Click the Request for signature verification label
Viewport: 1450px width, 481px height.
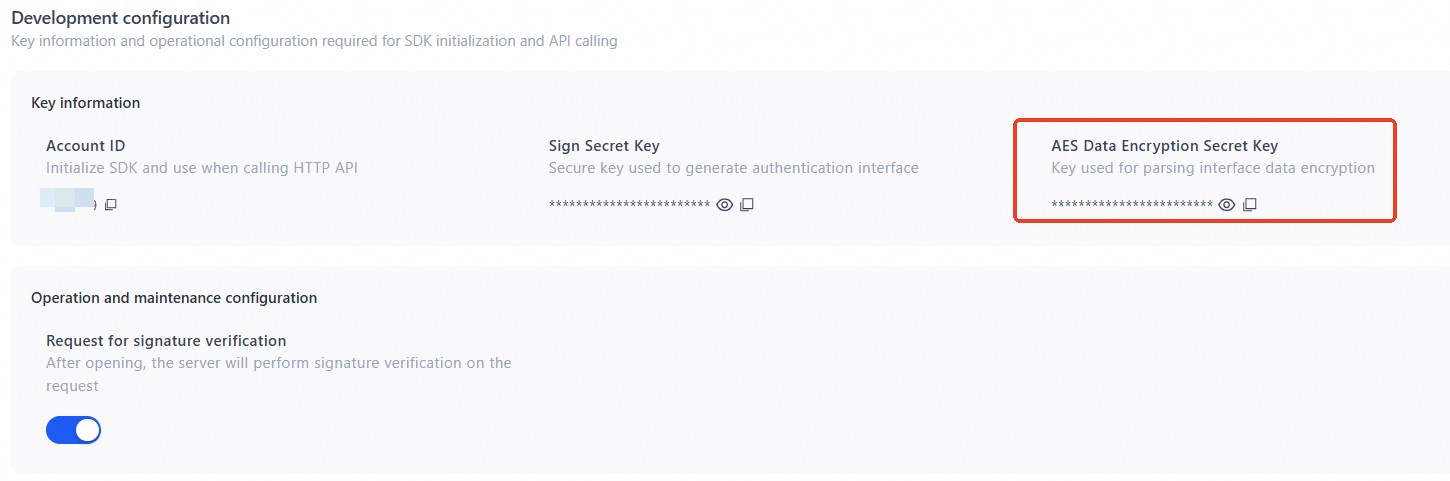[166, 341]
